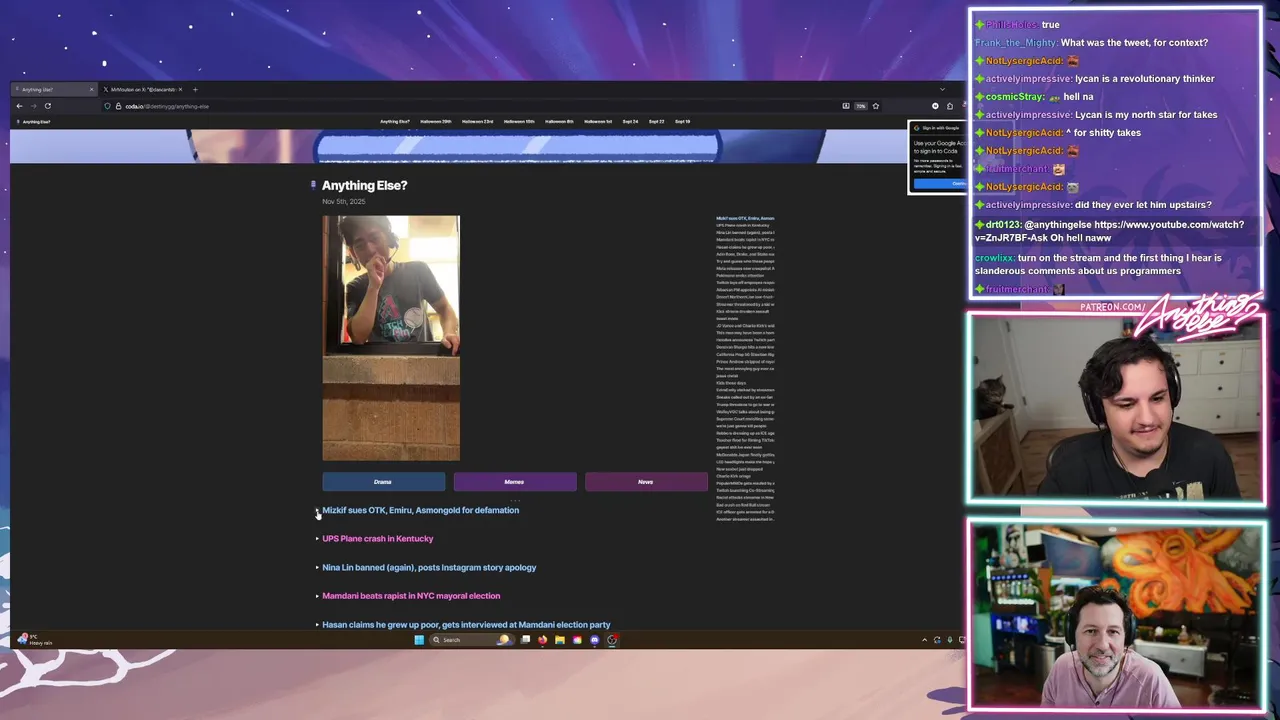Open the list-all-tabs dropdown arrow
1280x720 pixels.
click(x=941, y=89)
